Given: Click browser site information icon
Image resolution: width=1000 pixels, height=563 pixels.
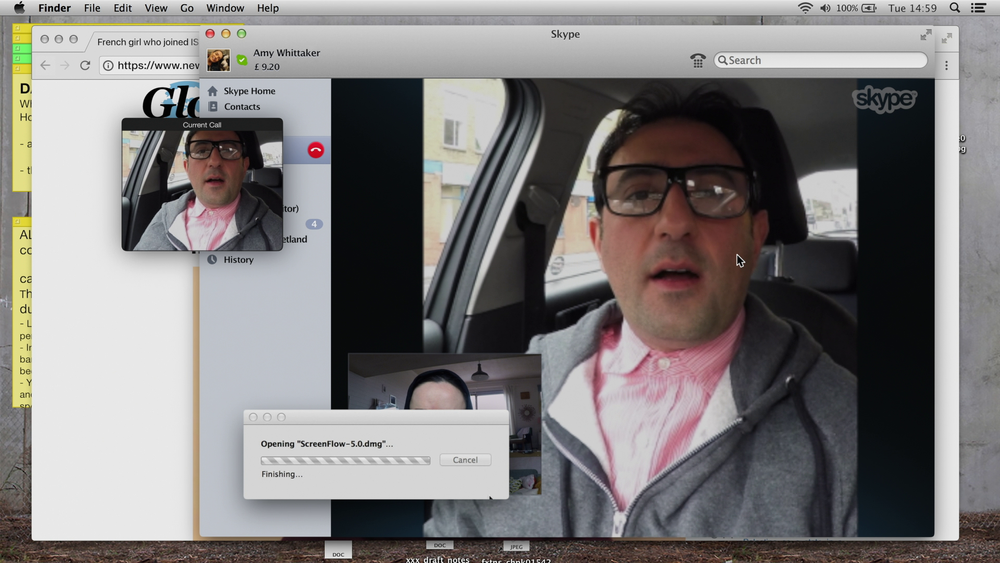Looking at the screenshot, I should pyautogui.click(x=108, y=65).
